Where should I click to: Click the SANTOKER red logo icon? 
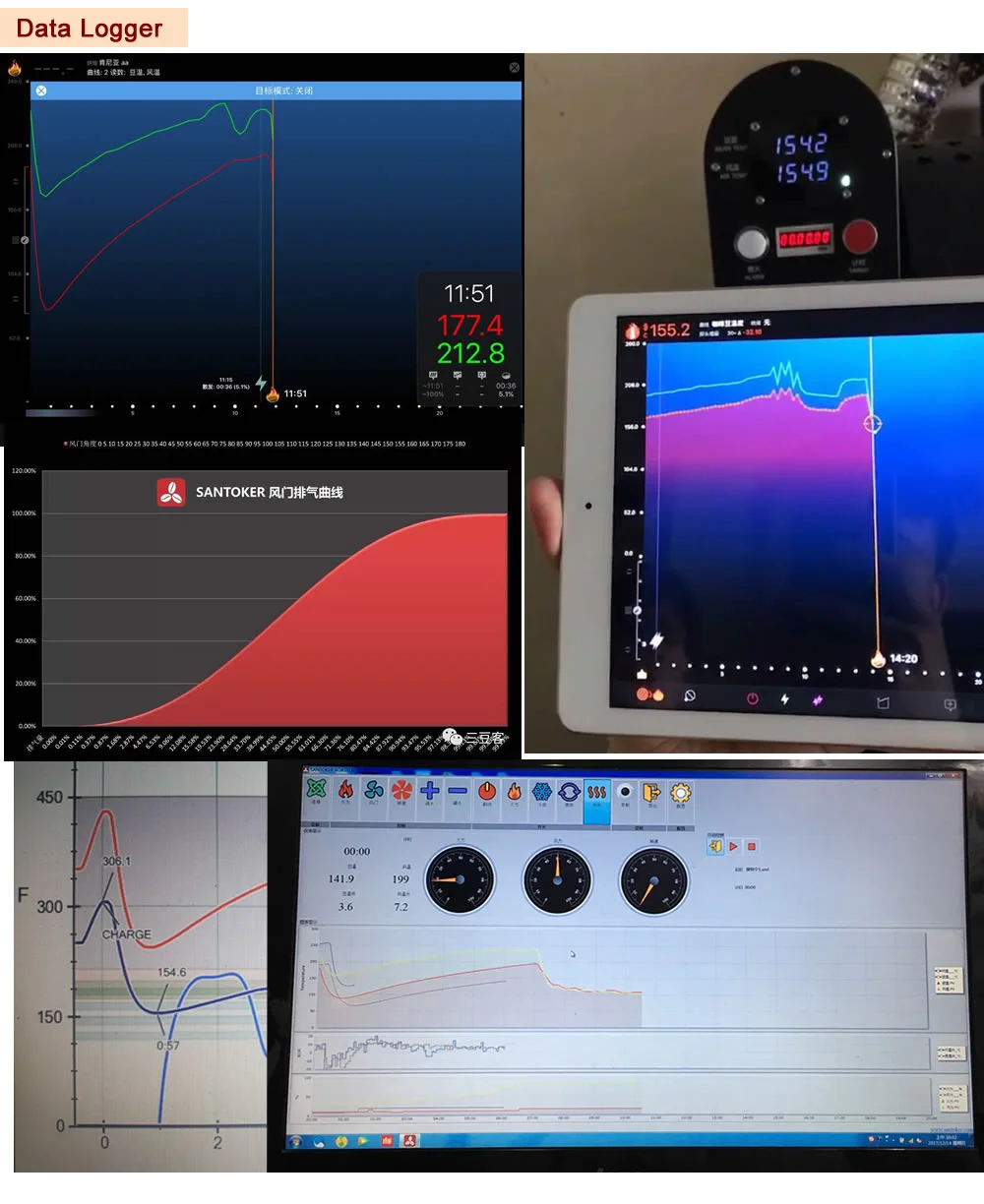171,492
